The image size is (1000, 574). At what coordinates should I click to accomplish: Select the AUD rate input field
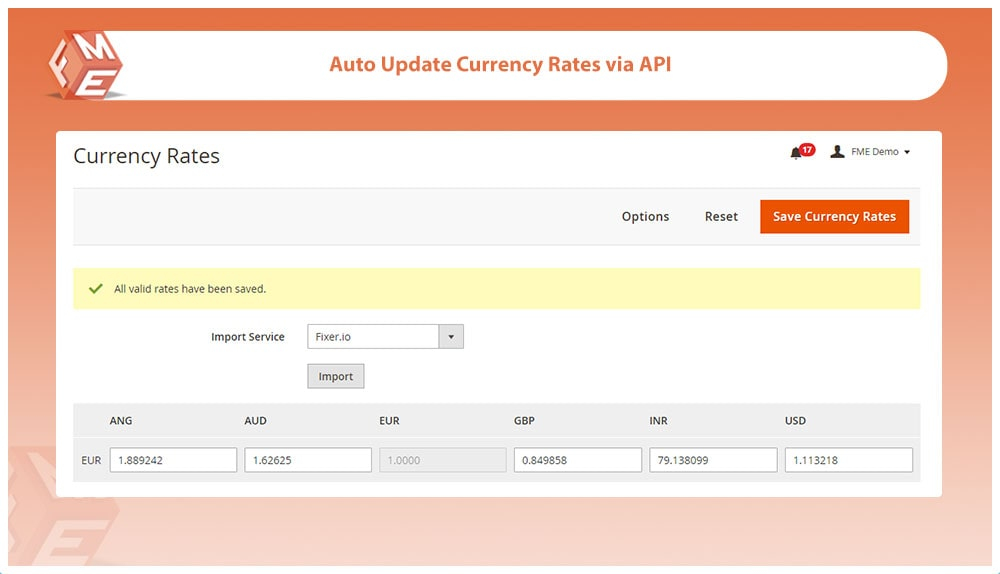tap(308, 460)
